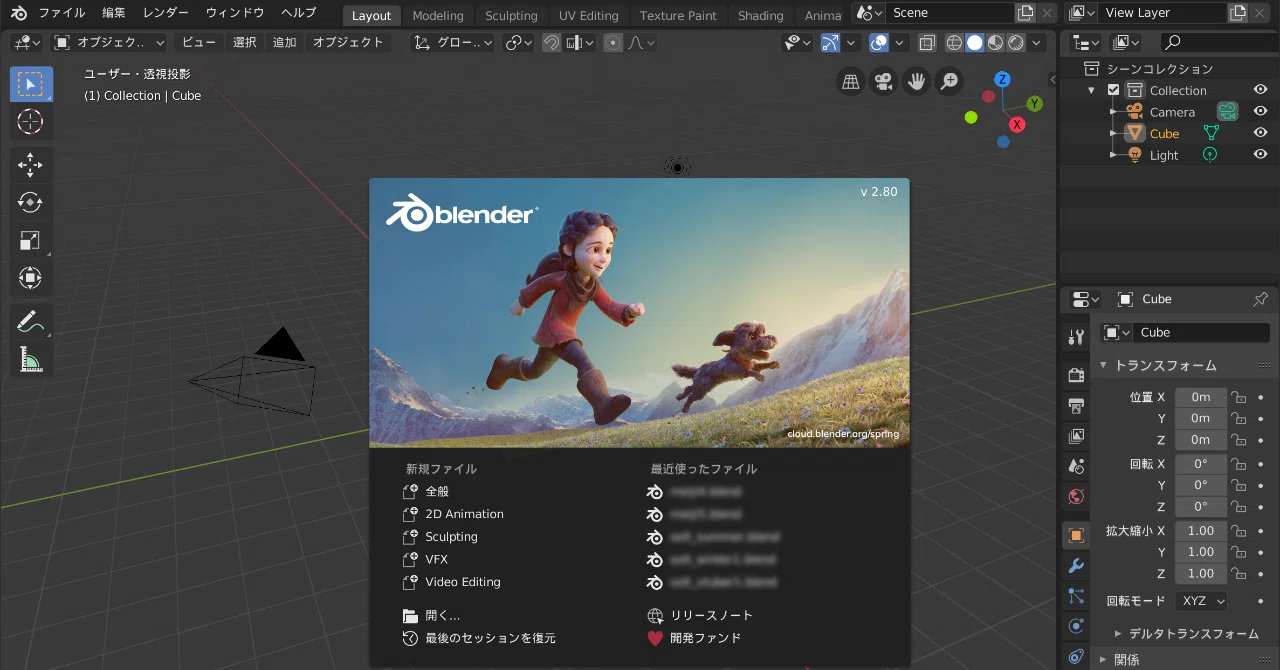Click Camera data icon in outliner

click(x=1227, y=111)
